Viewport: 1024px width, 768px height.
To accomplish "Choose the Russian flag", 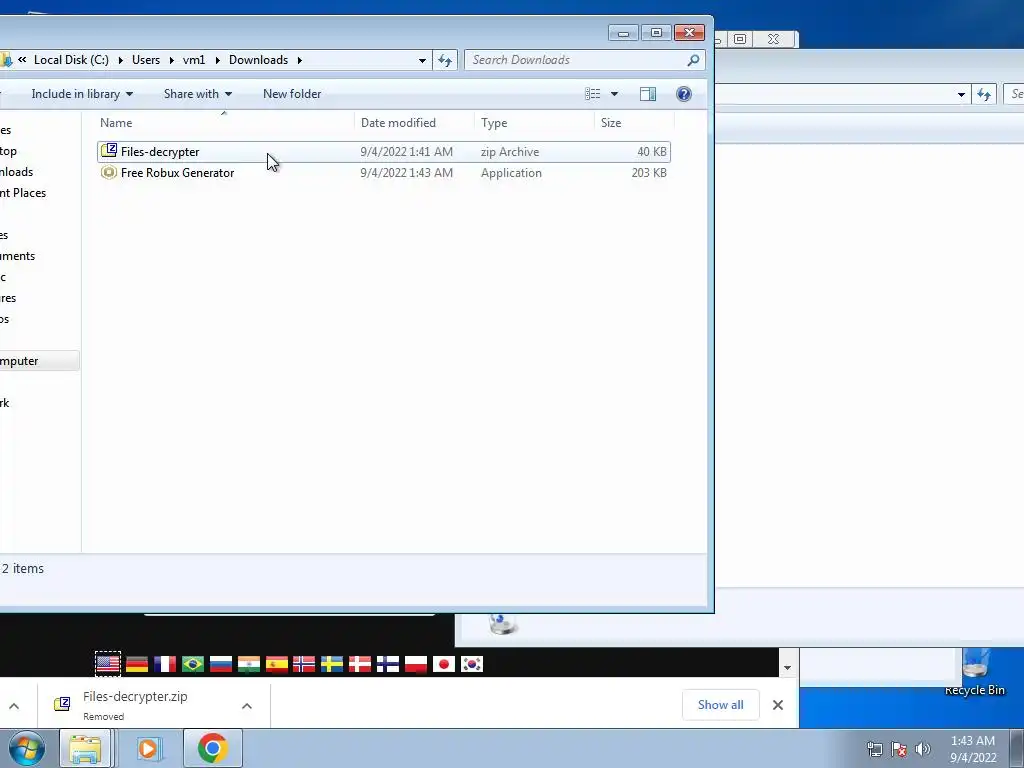I will (221, 664).
